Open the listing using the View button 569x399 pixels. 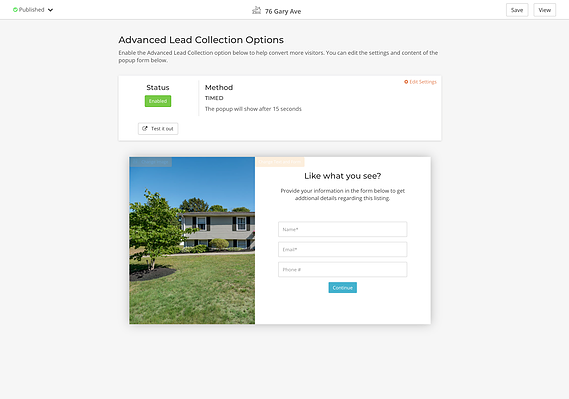point(544,10)
